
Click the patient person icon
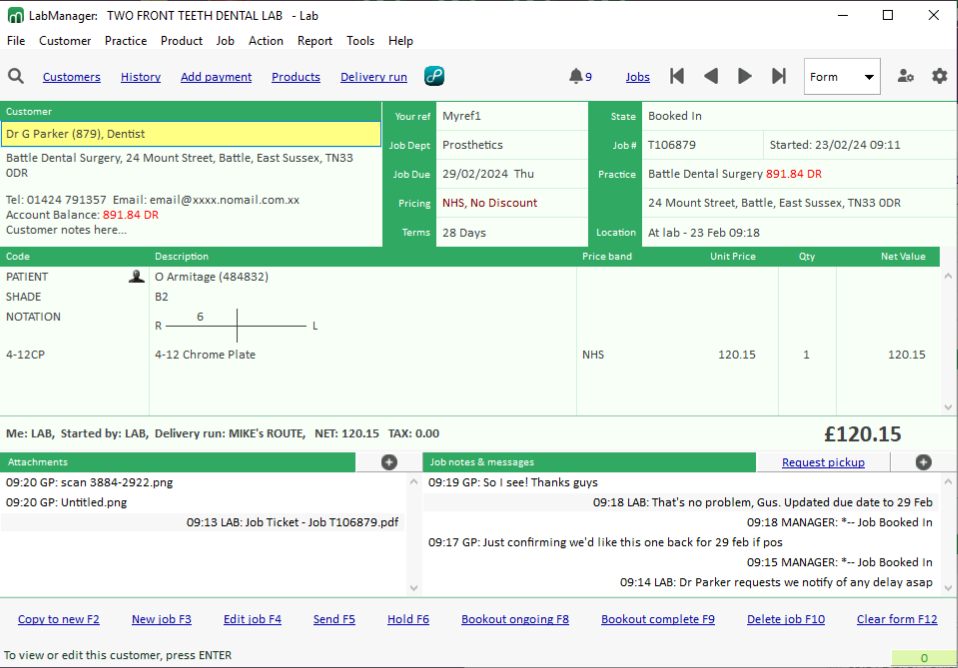coord(137,277)
